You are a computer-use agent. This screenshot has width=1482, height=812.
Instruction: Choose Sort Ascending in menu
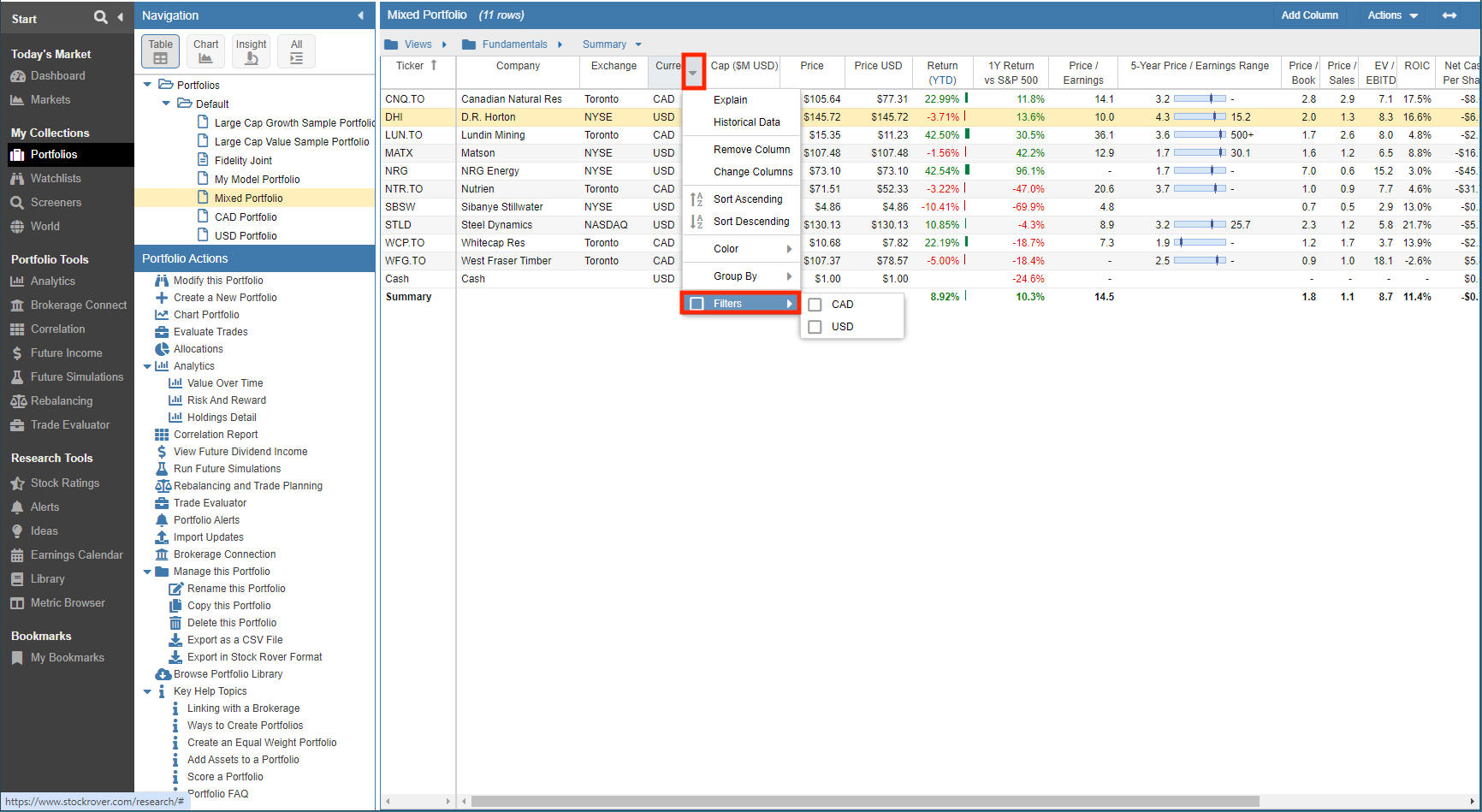coord(741,199)
